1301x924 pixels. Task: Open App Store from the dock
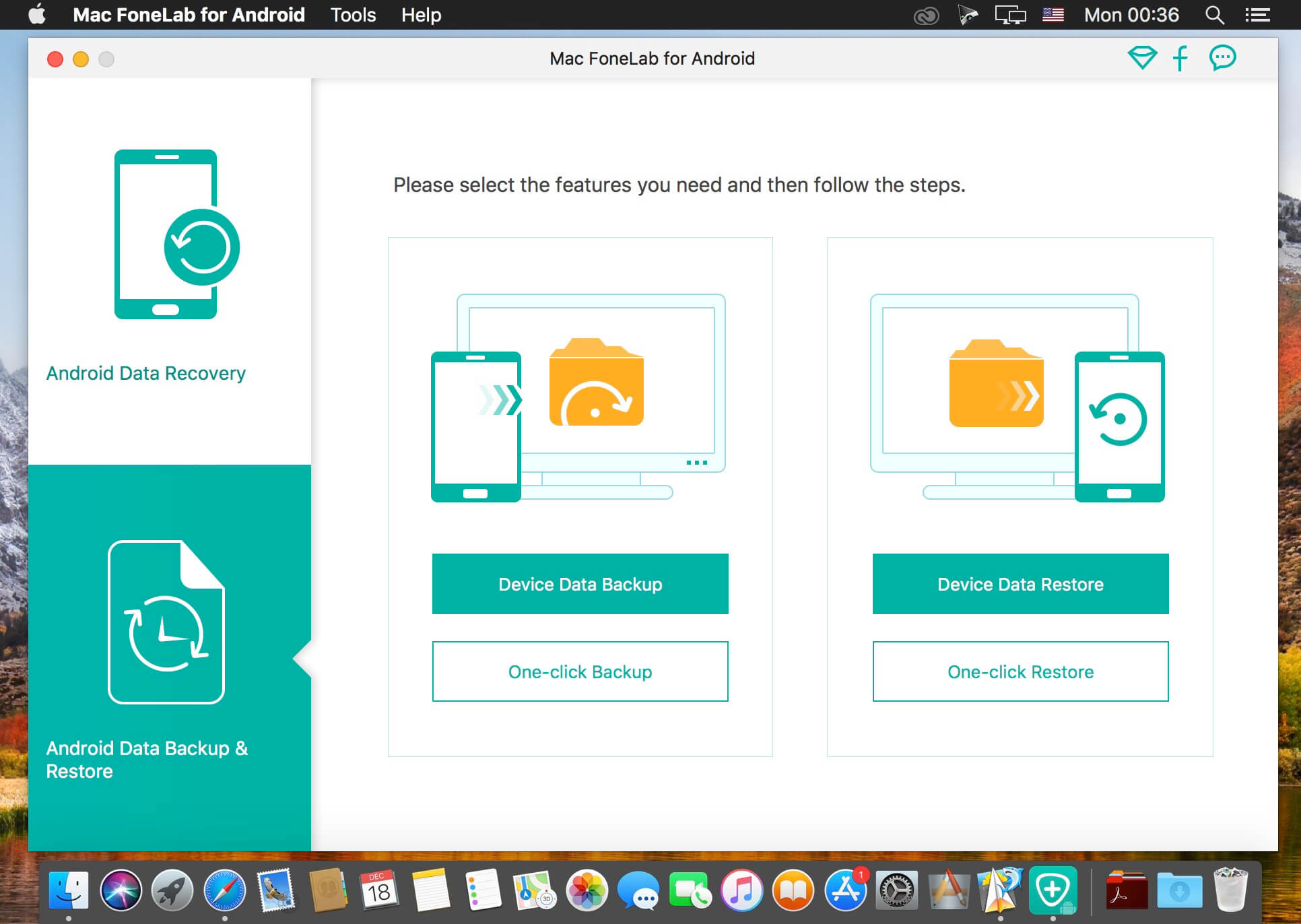click(x=845, y=890)
